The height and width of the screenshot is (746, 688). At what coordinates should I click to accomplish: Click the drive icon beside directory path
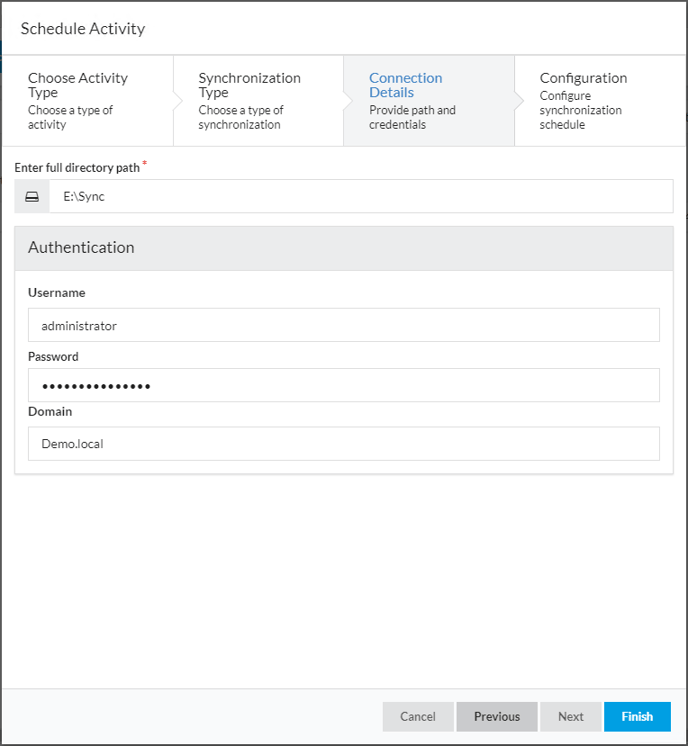pos(32,197)
